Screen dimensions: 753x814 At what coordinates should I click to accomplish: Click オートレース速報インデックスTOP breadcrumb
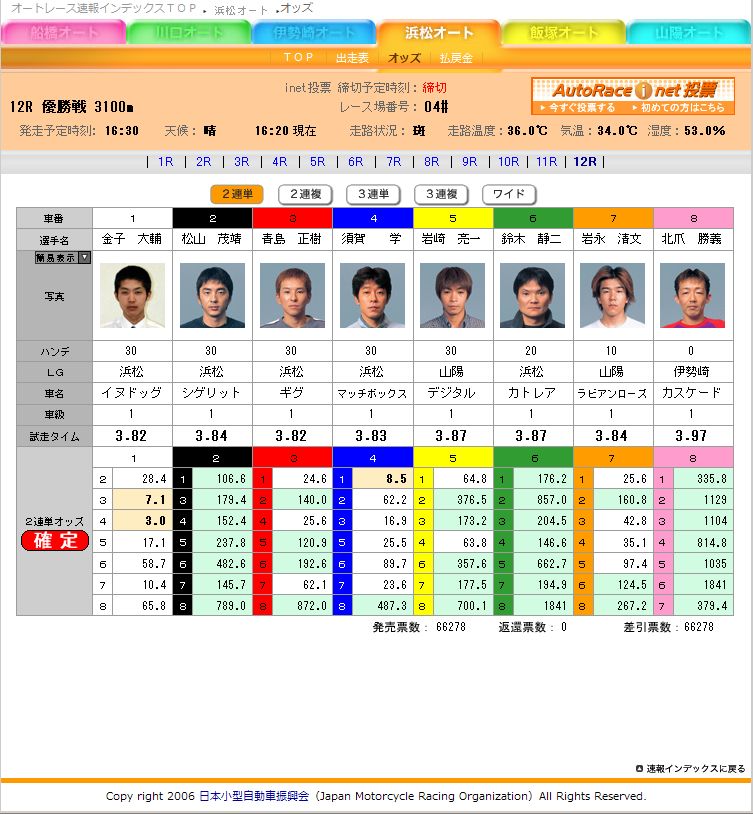click(104, 8)
